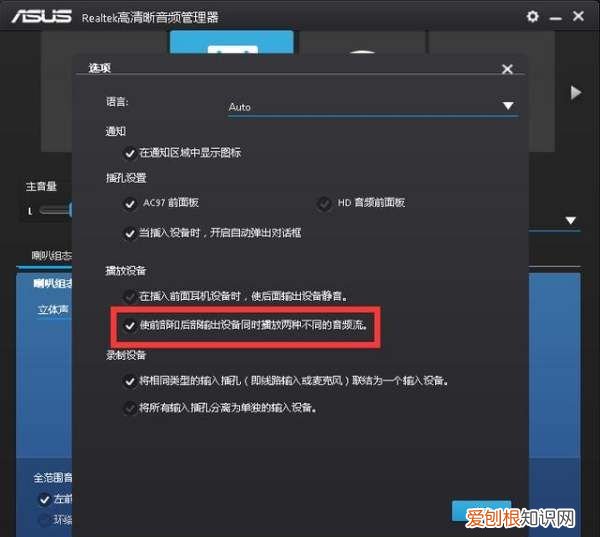Close the 选项 options dialog
Image resolution: width=600 pixels, height=537 pixels.
point(507,69)
